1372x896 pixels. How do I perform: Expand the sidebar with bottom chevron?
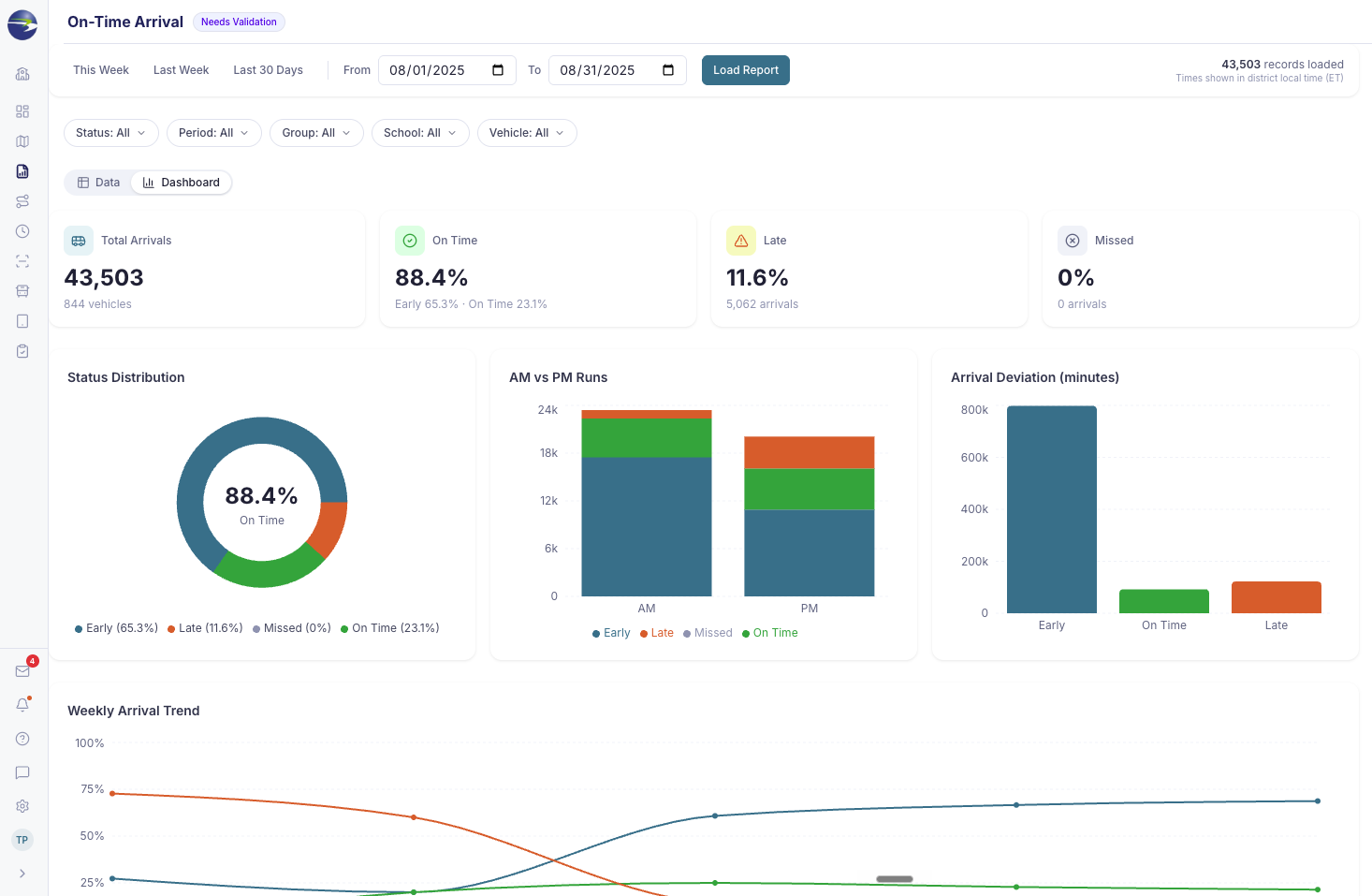tap(22, 874)
